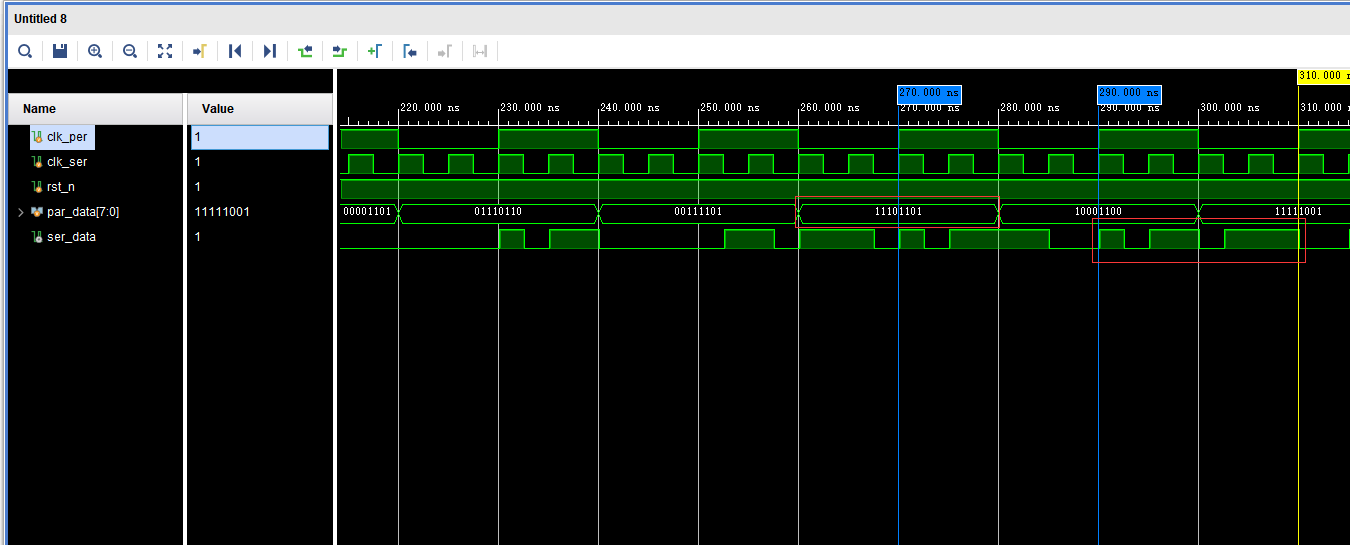Click the rst_n value cell
The width and height of the screenshot is (1350, 545).
(x=260, y=187)
